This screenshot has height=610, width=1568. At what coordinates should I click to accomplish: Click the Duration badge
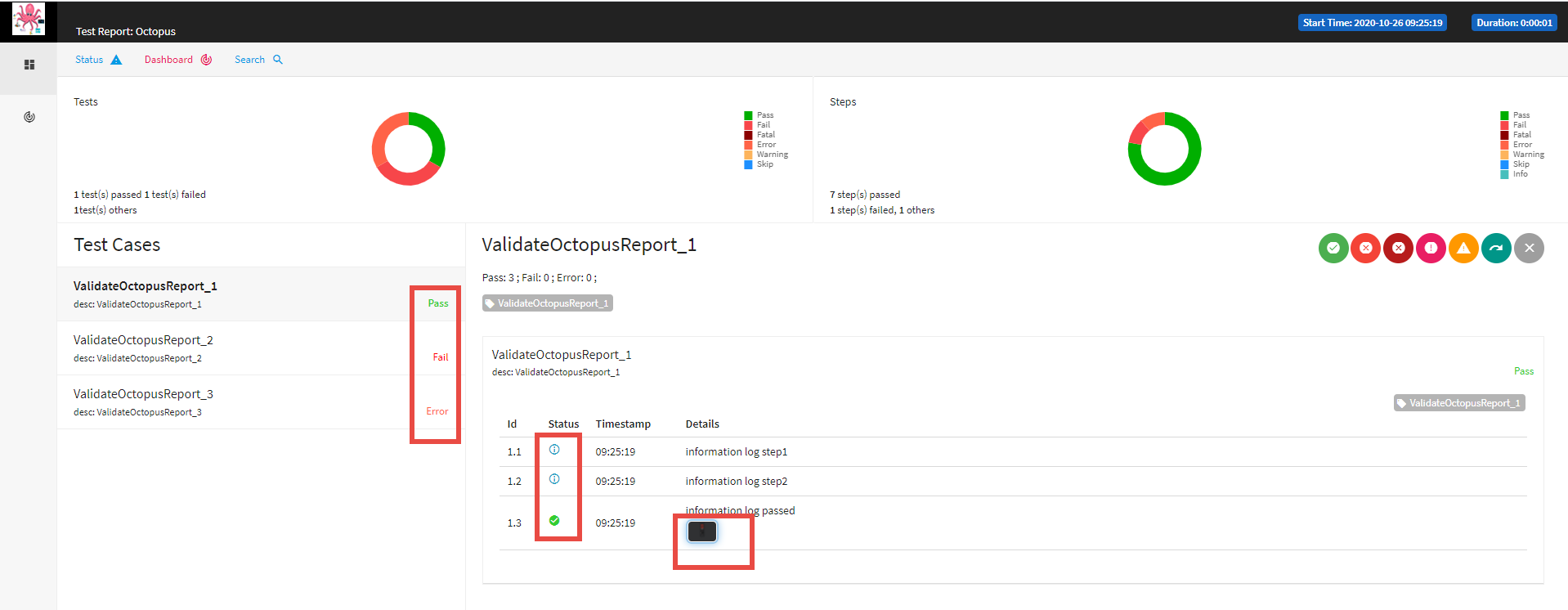1514,23
